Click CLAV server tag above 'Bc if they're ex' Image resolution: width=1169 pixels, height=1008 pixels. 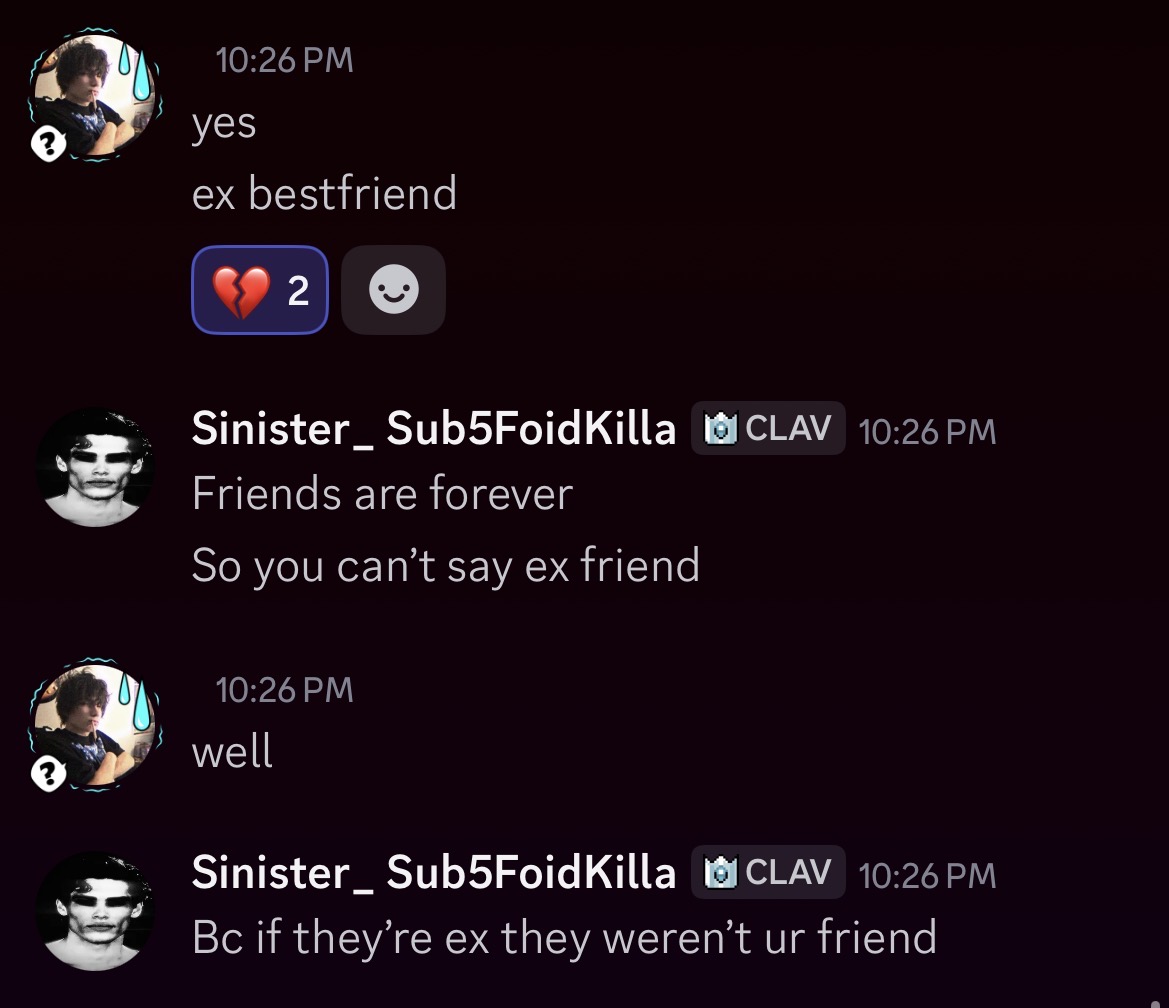[768, 873]
